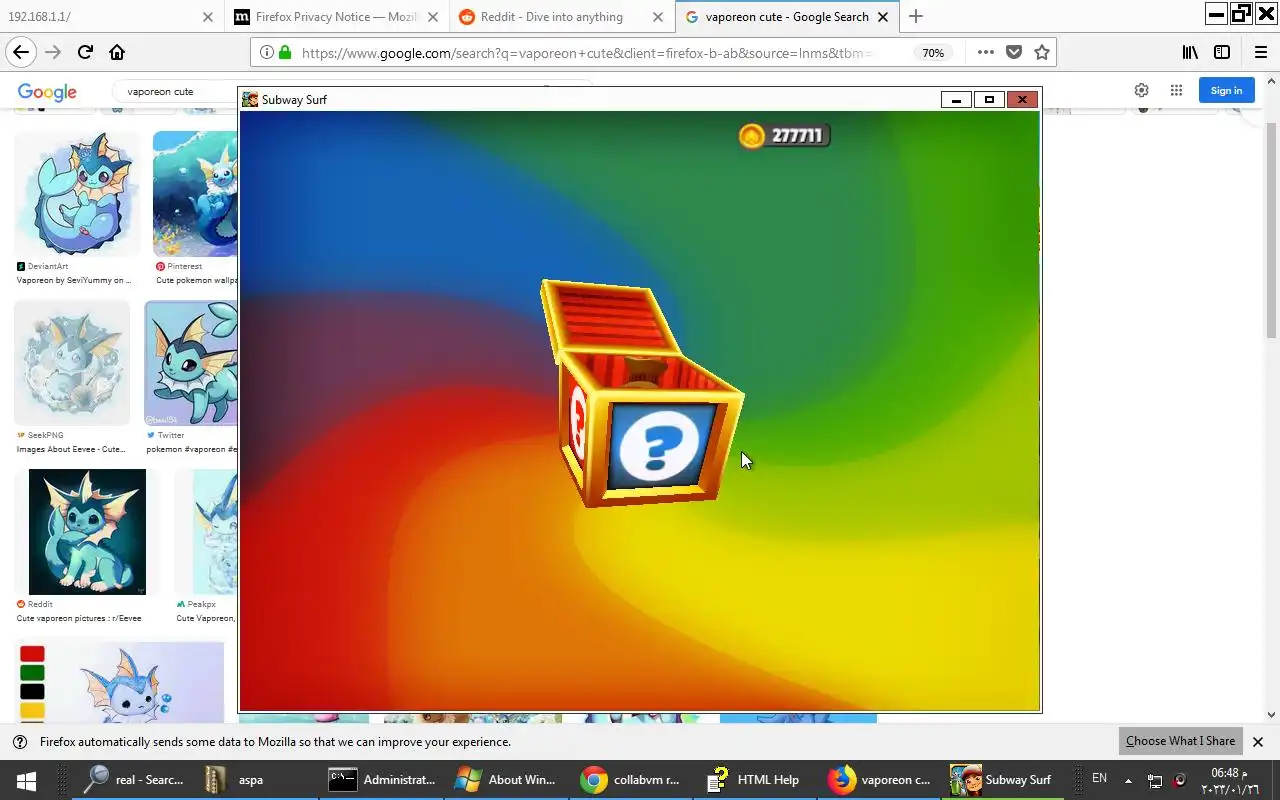
Task: Open the collabvm Chrome taskbar item
Action: click(x=632, y=780)
